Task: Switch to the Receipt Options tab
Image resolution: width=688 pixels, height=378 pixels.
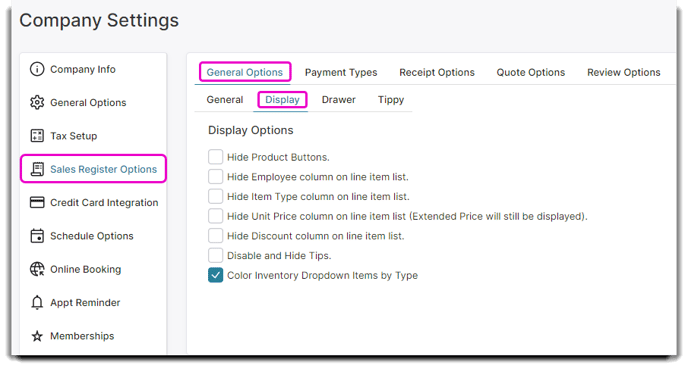Action: click(x=437, y=72)
